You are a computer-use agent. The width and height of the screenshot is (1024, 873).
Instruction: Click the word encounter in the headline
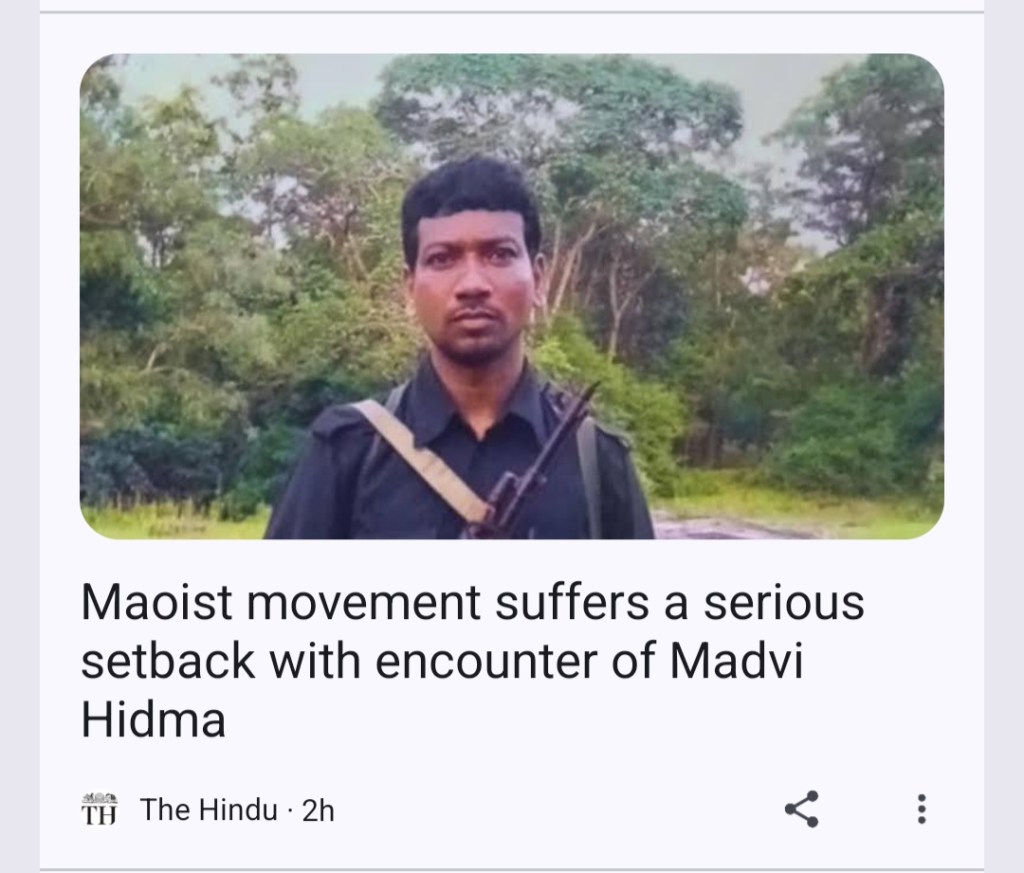tap(487, 663)
